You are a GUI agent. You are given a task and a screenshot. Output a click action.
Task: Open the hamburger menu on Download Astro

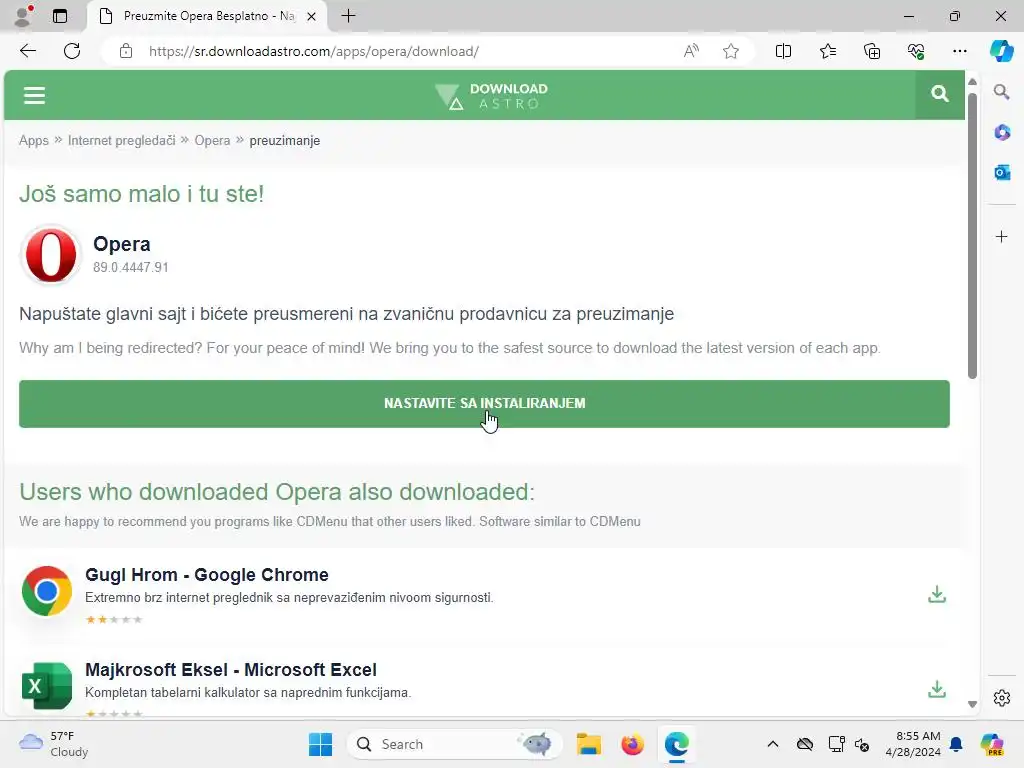[x=34, y=95]
